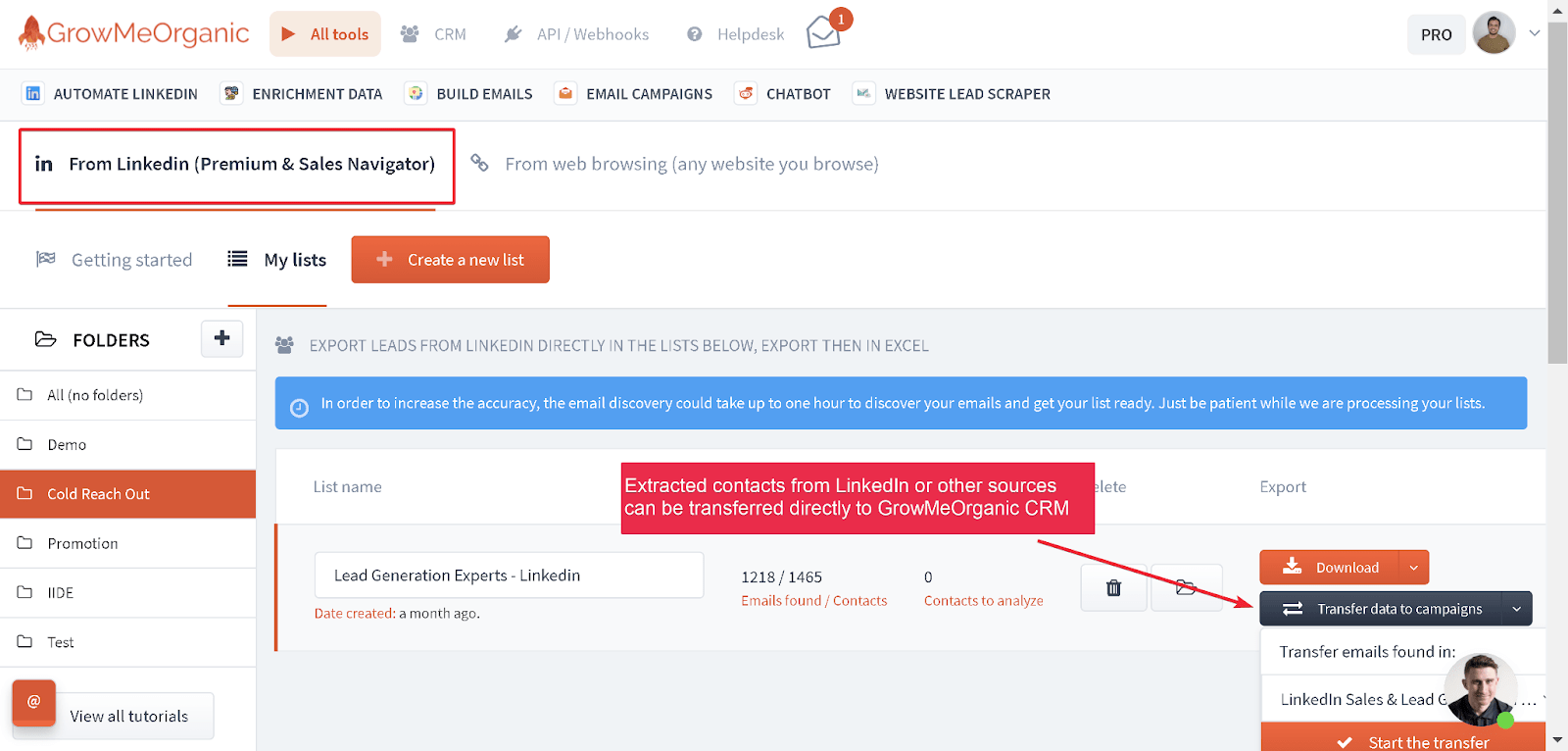Open the Chatbot tool
Image resolution: width=1568 pixels, height=751 pixels.
pos(783,94)
